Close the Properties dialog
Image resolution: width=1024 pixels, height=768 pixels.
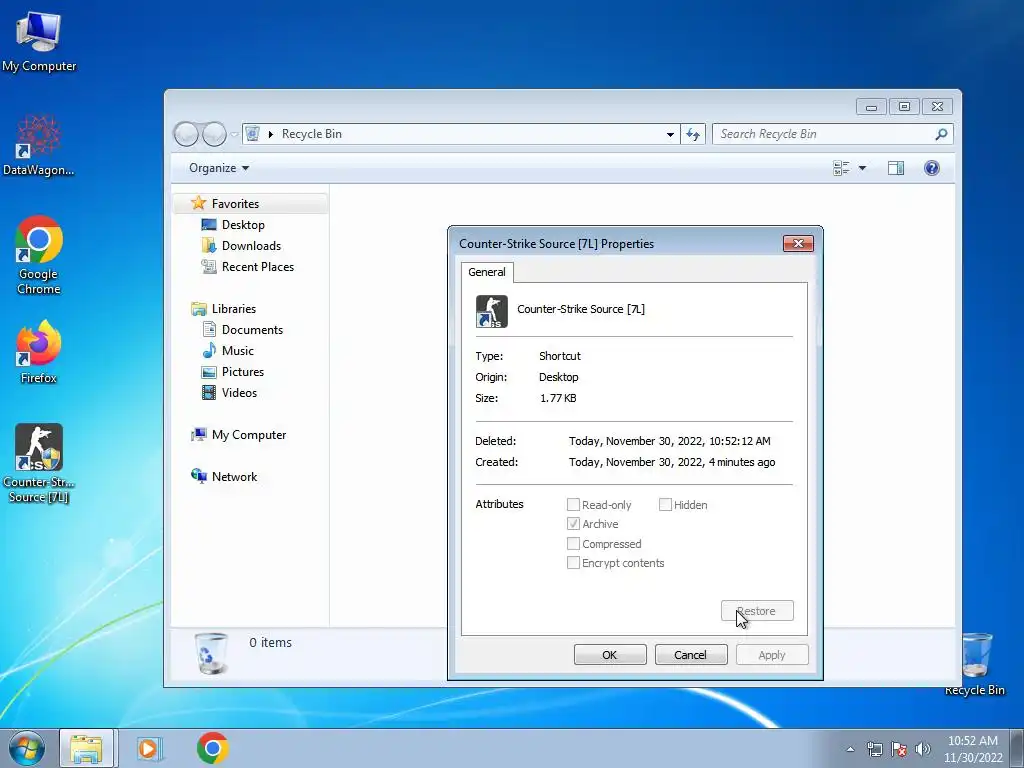pos(798,244)
